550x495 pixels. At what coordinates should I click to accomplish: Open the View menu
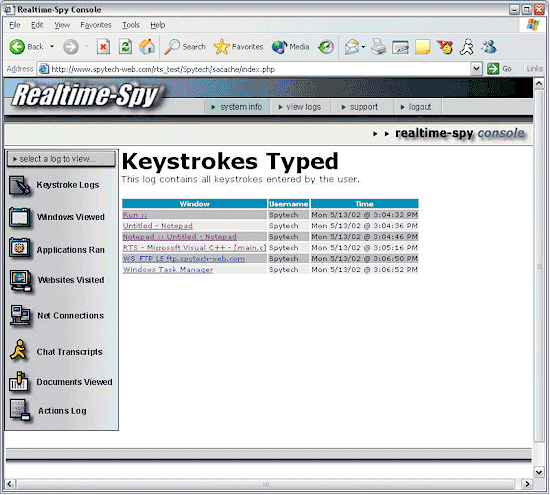coord(62,25)
